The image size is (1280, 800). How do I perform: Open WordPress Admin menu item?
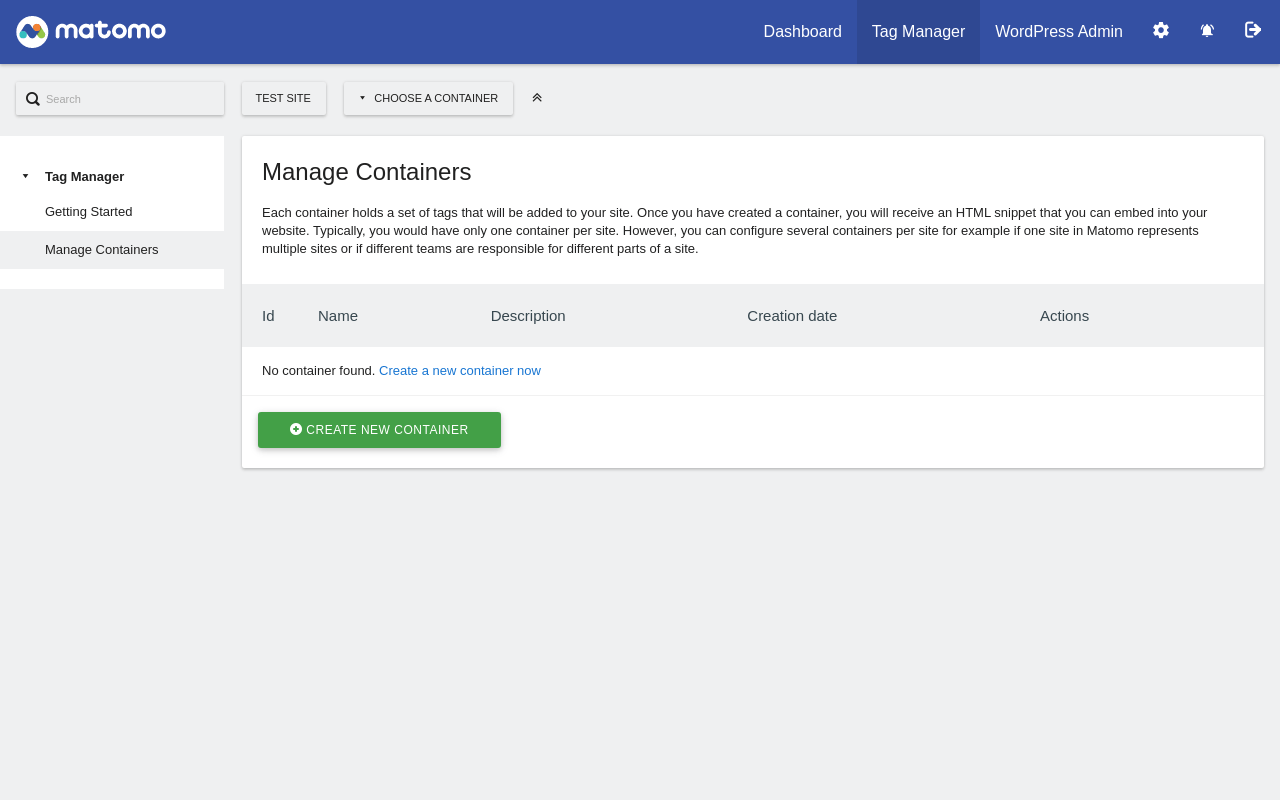(x=1058, y=32)
